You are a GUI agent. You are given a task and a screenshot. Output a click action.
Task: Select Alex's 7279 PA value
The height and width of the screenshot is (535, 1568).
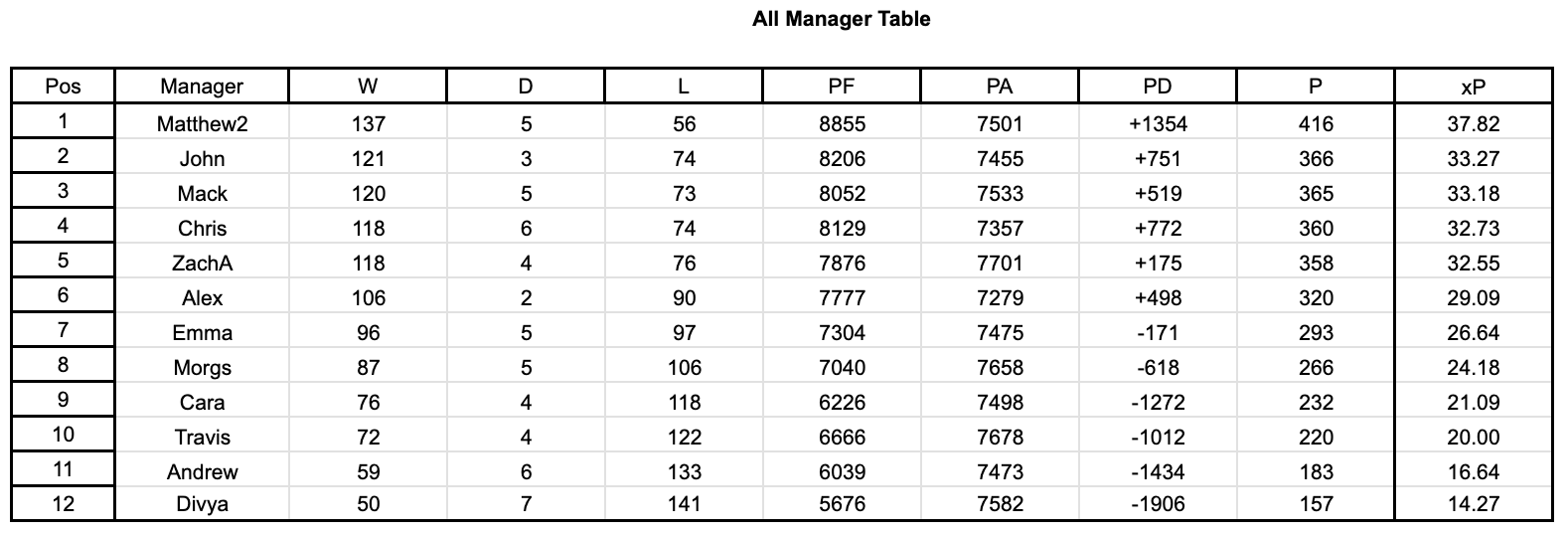(1000, 298)
